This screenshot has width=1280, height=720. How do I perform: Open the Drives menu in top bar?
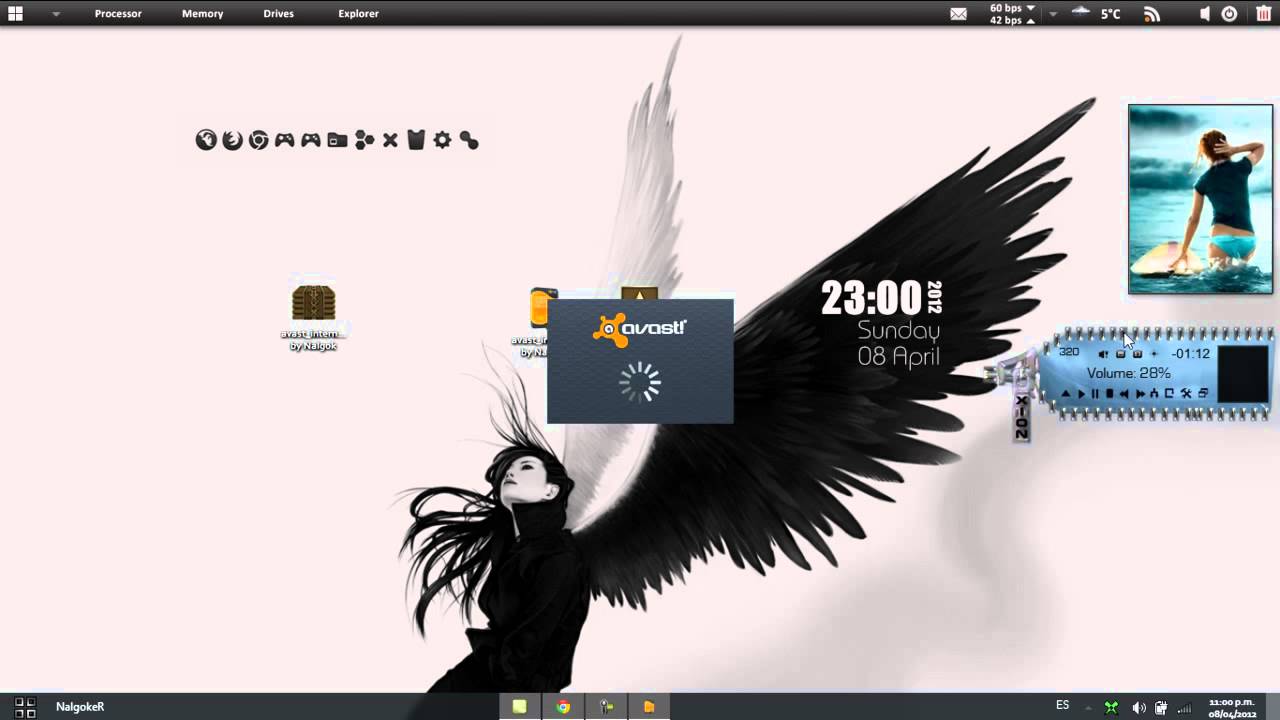tap(278, 14)
